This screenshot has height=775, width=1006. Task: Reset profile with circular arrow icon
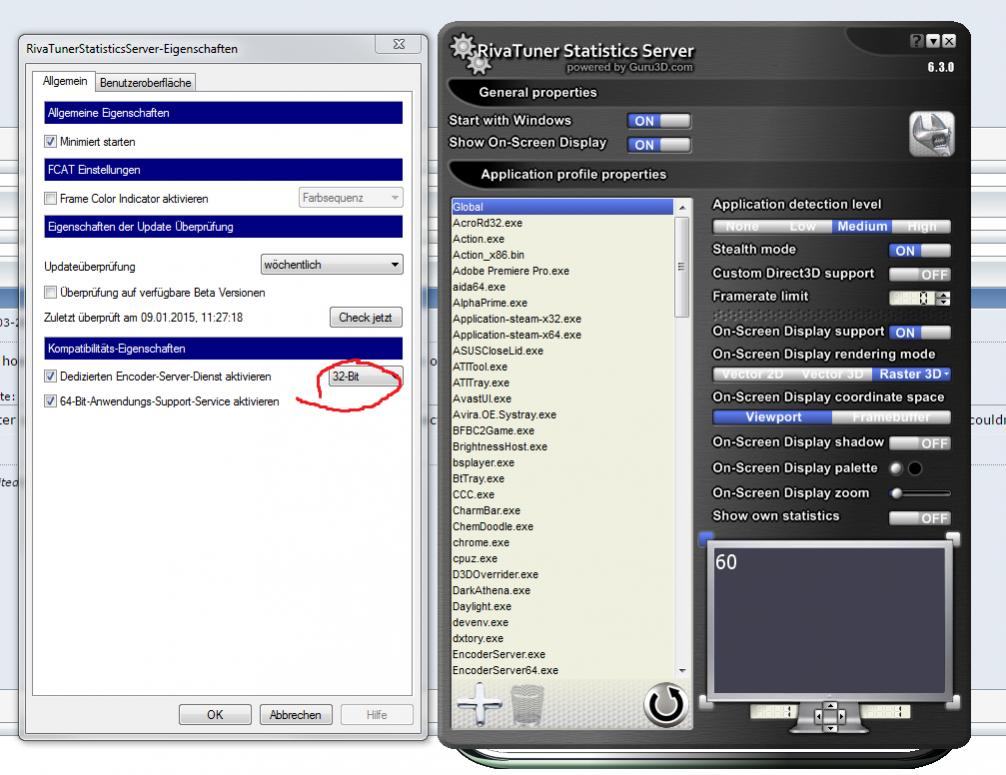665,704
